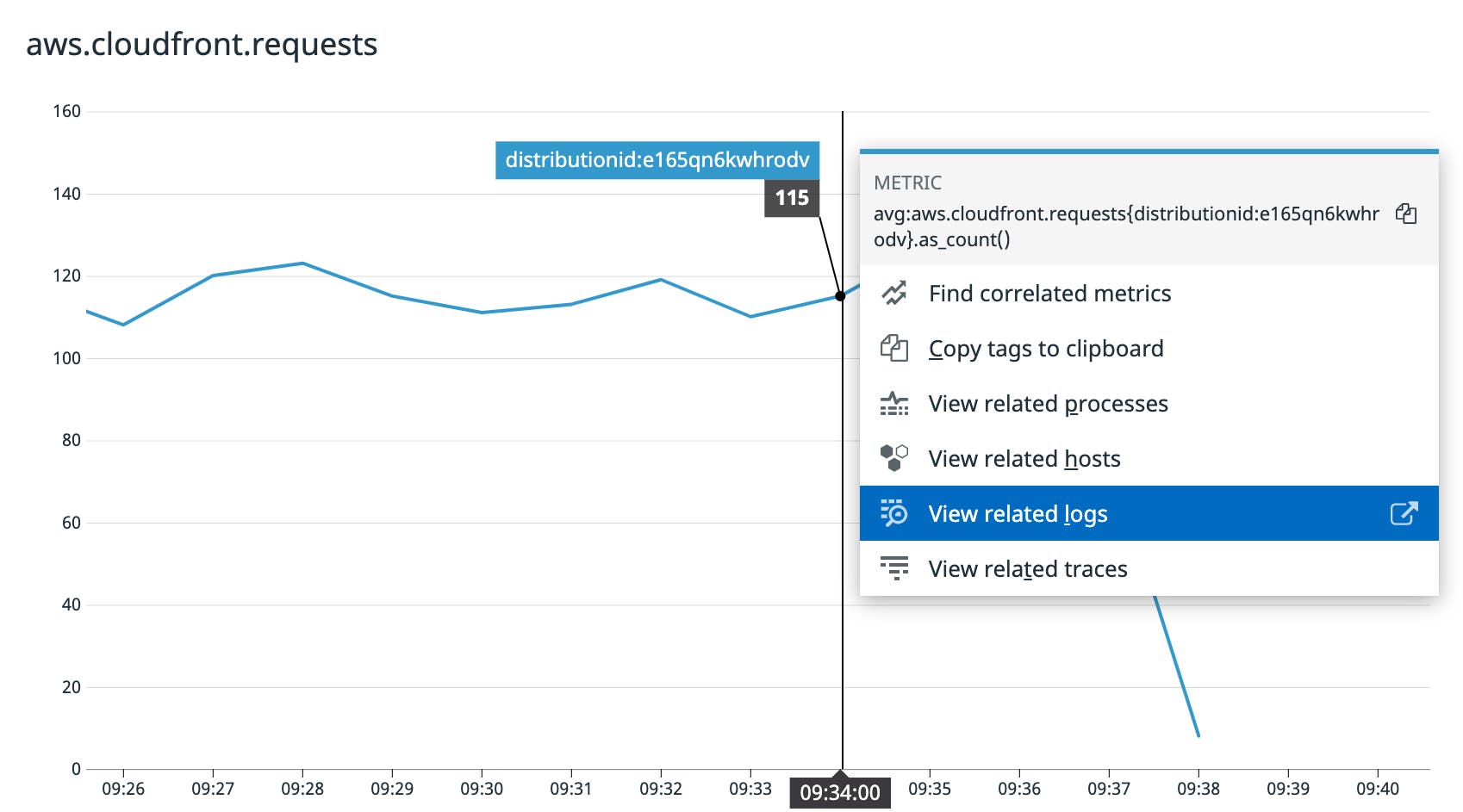The width and height of the screenshot is (1463, 812).
Task: Click the View related processes icon
Action: tap(894, 403)
